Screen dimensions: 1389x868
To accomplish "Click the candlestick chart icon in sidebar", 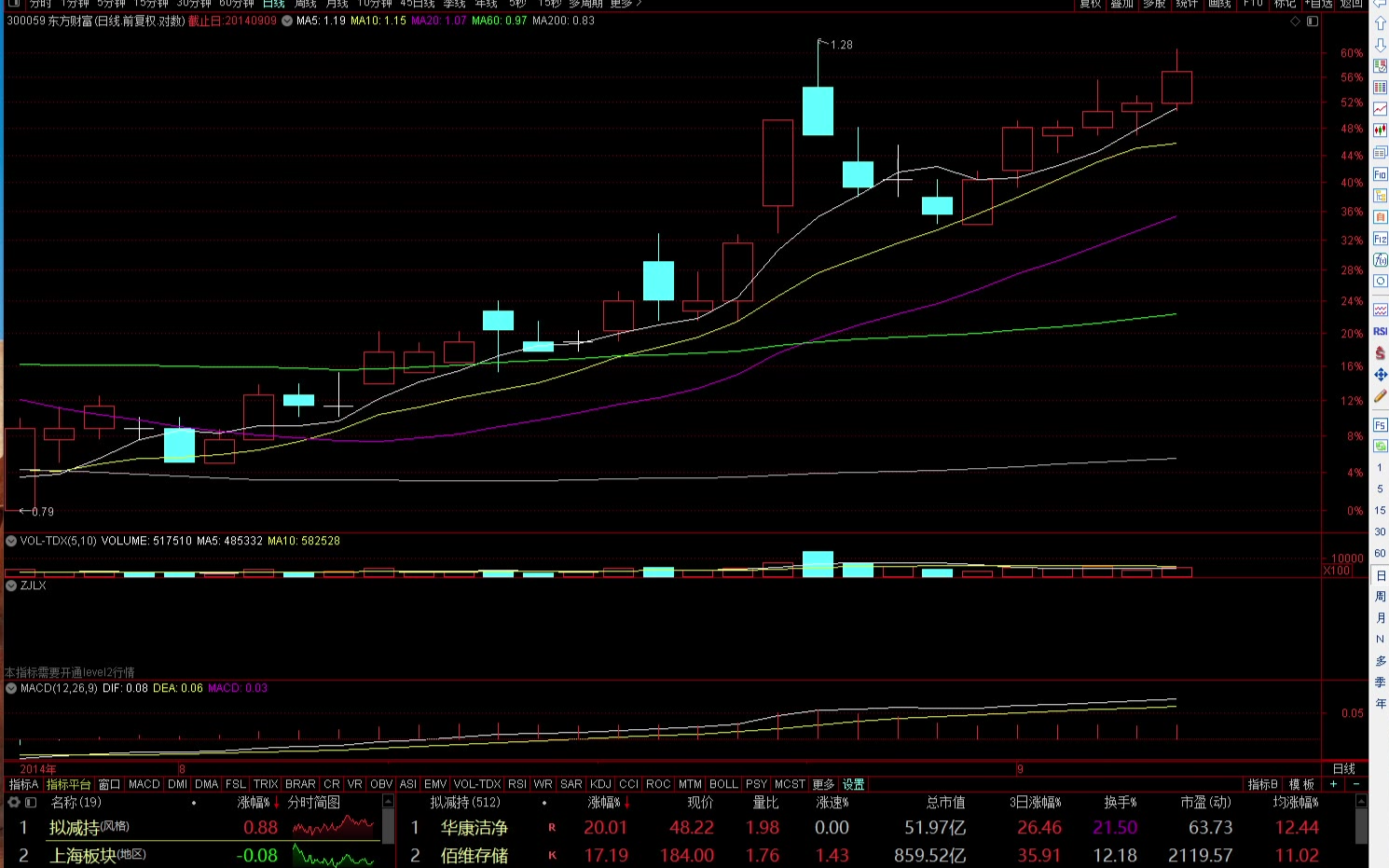I will click(x=1380, y=131).
